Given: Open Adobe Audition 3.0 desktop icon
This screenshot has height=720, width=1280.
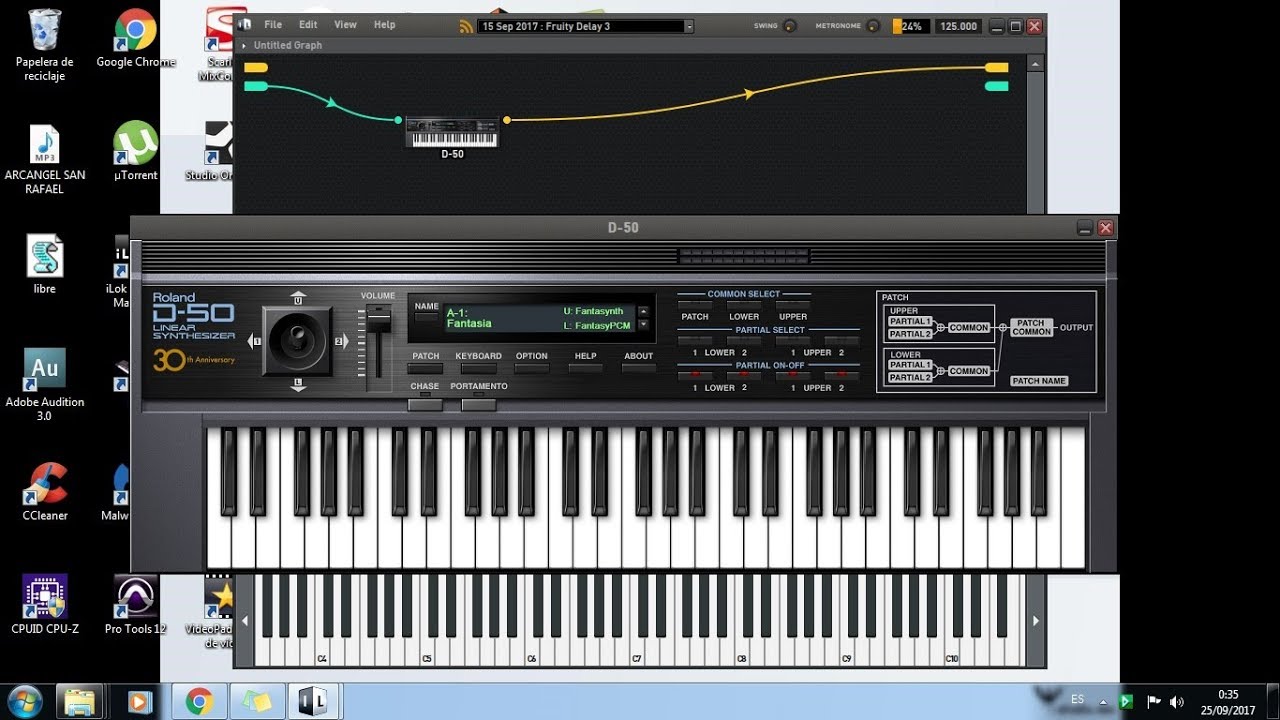Looking at the screenshot, I should click(45, 386).
